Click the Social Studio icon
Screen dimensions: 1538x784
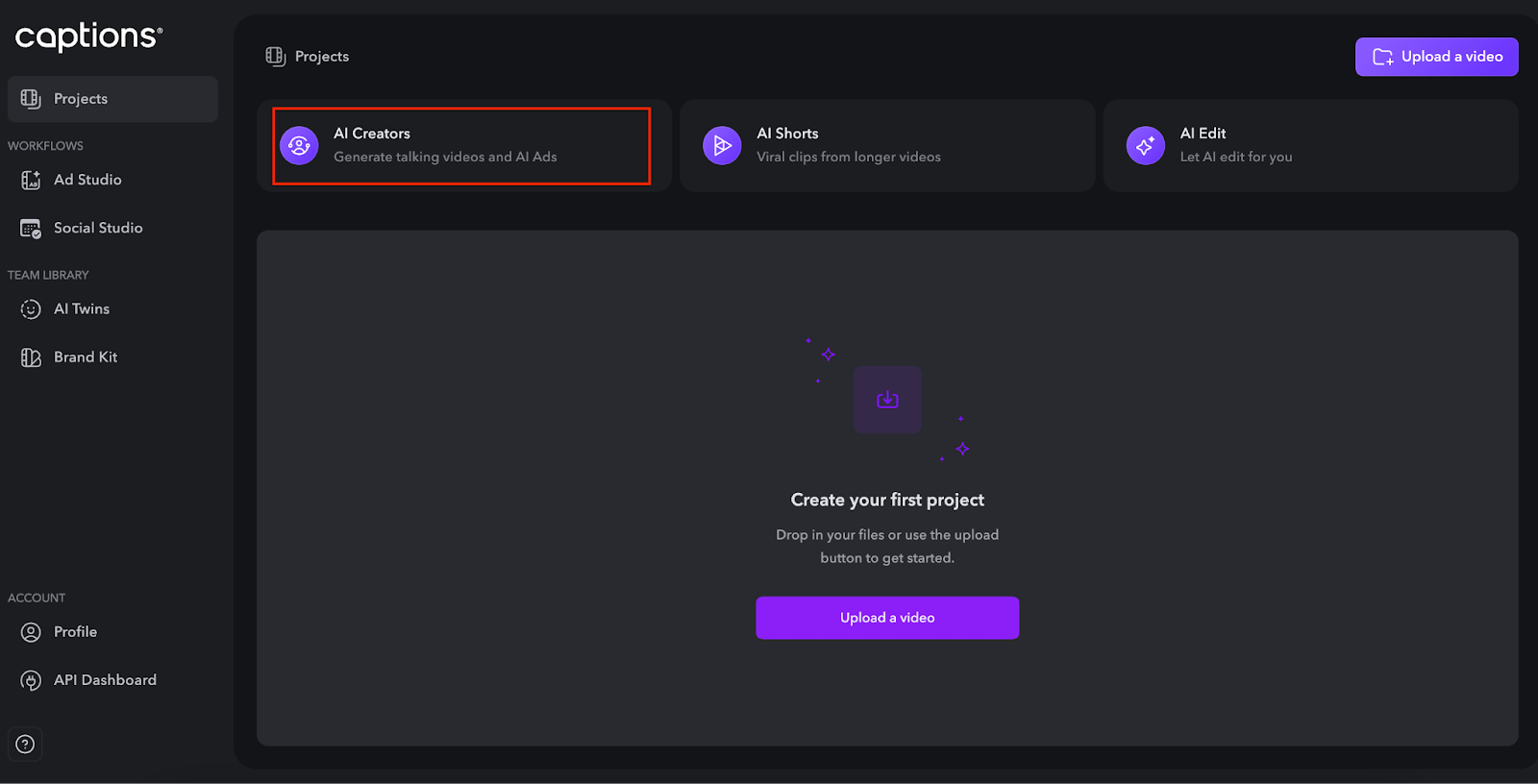click(x=31, y=229)
